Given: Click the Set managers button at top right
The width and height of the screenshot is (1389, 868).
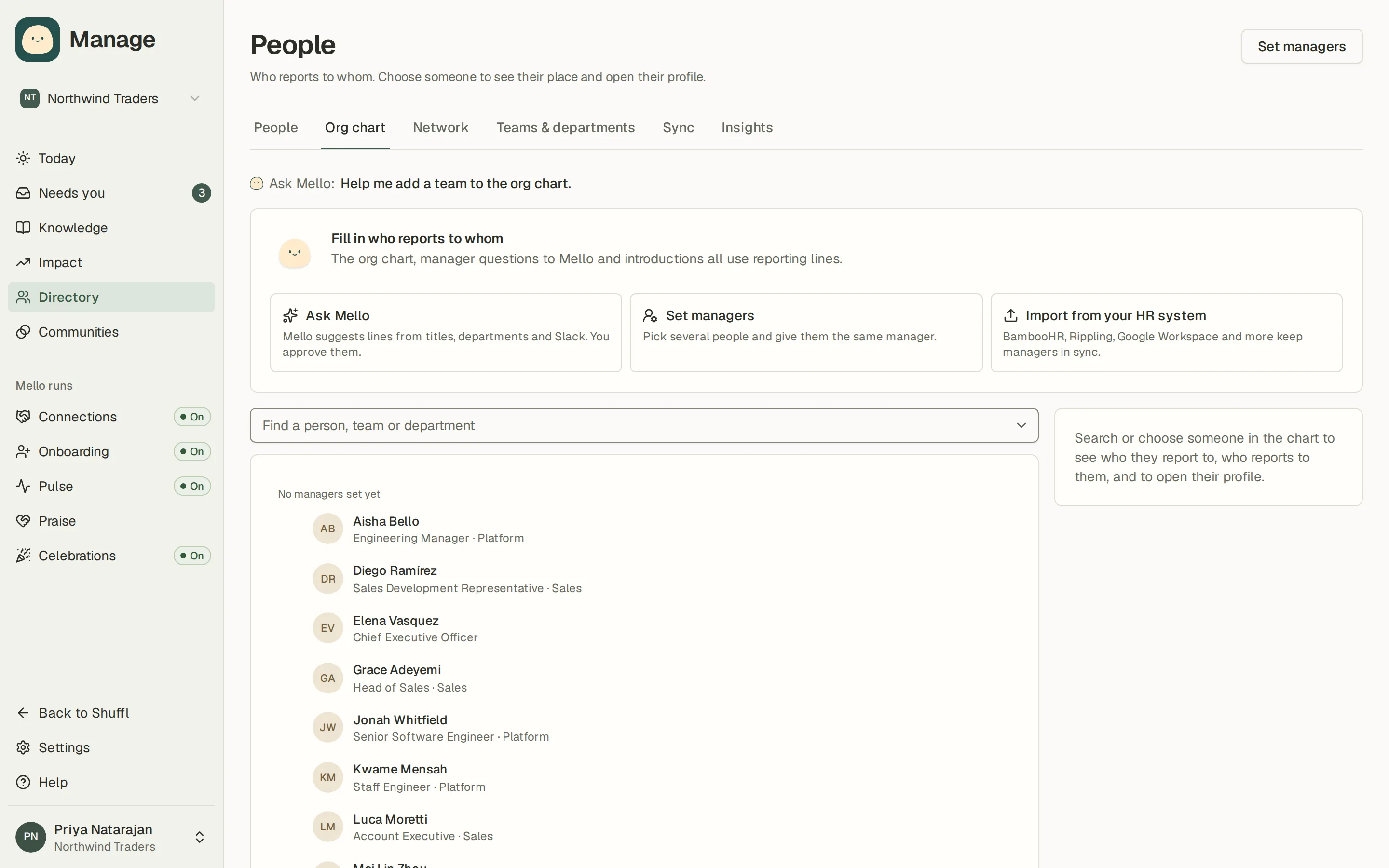Looking at the screenshot, I should click(x=1301, y=46).
